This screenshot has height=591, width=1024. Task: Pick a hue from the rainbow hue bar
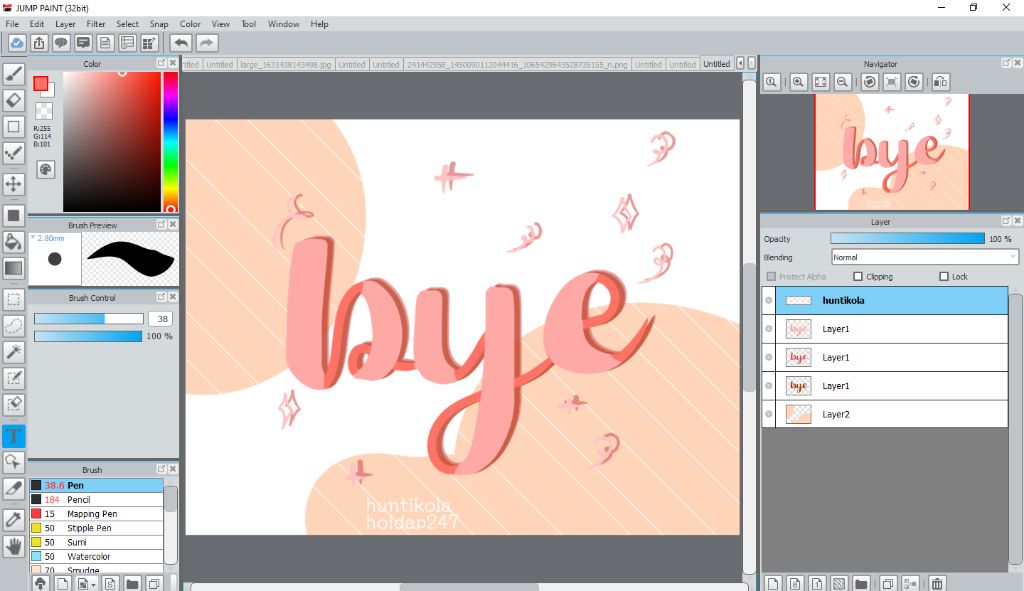pos(170,142)
